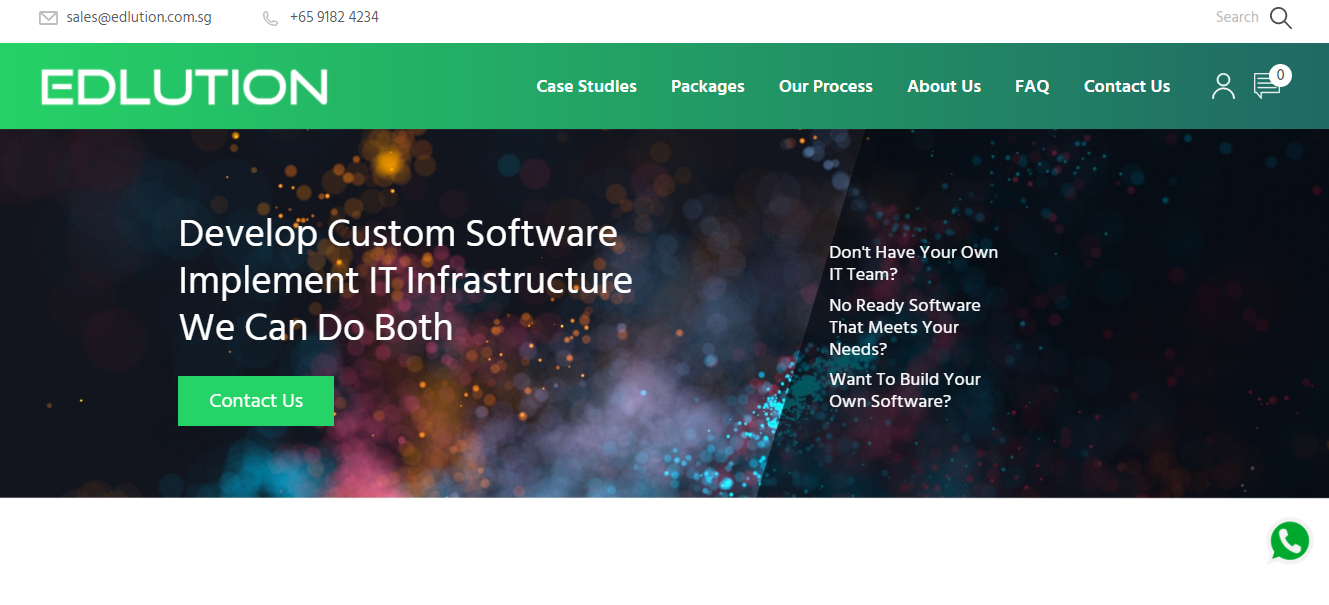Open the Case Studies menu item
1329x605 pixels.
click(x=586, y=86)
